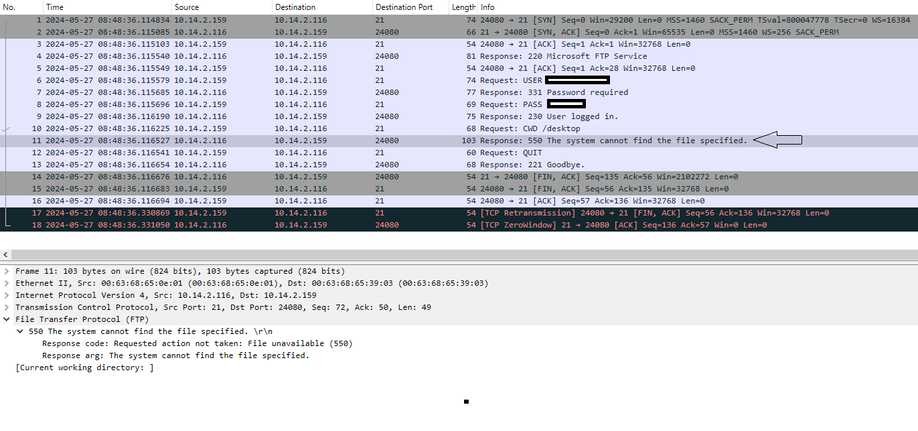Click the Info column header
Viewport: 918px width, 431px height.
pyautogui.click(x=698, y=8)
